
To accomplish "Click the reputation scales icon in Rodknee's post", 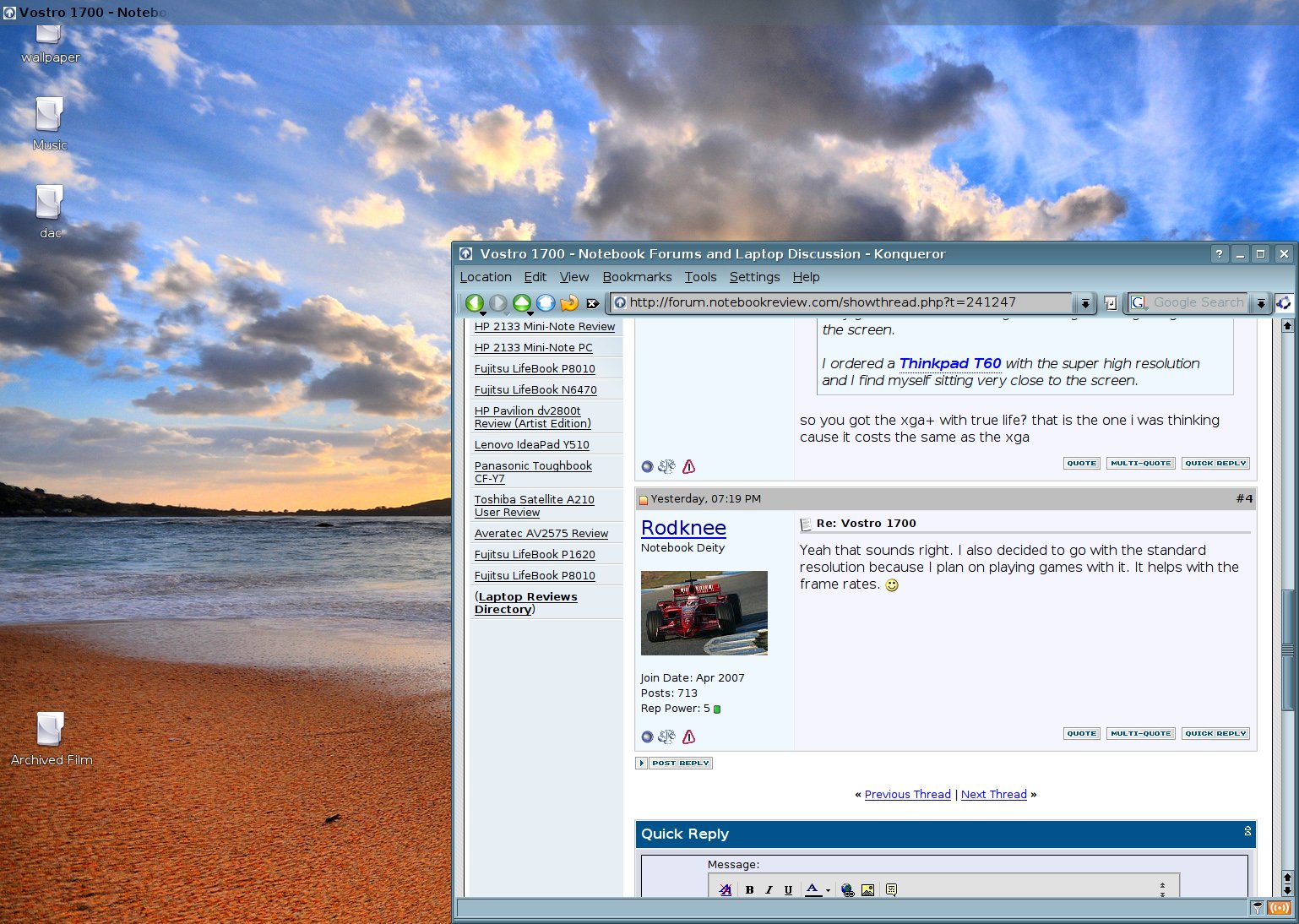I will (667, 736).
